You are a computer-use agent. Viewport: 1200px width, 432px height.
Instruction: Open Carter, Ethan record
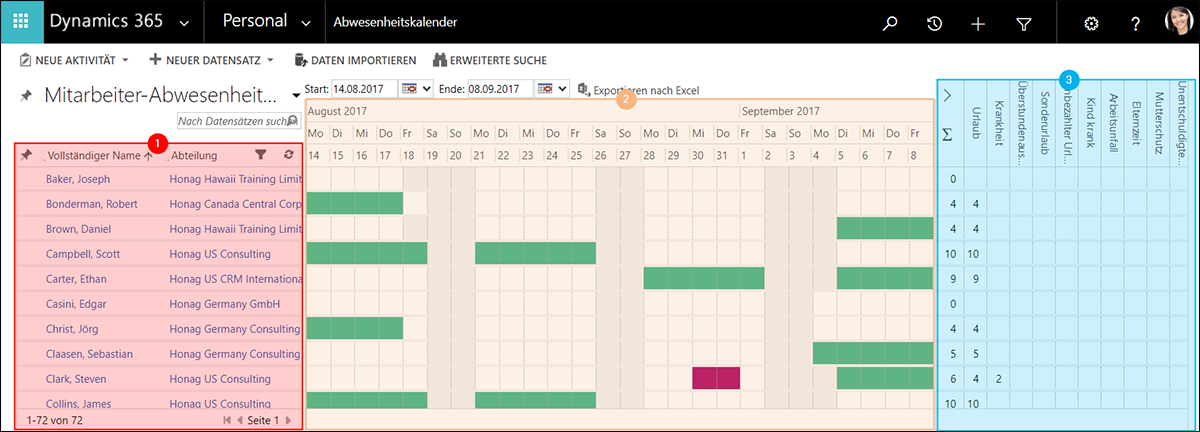tap(76, 279)
